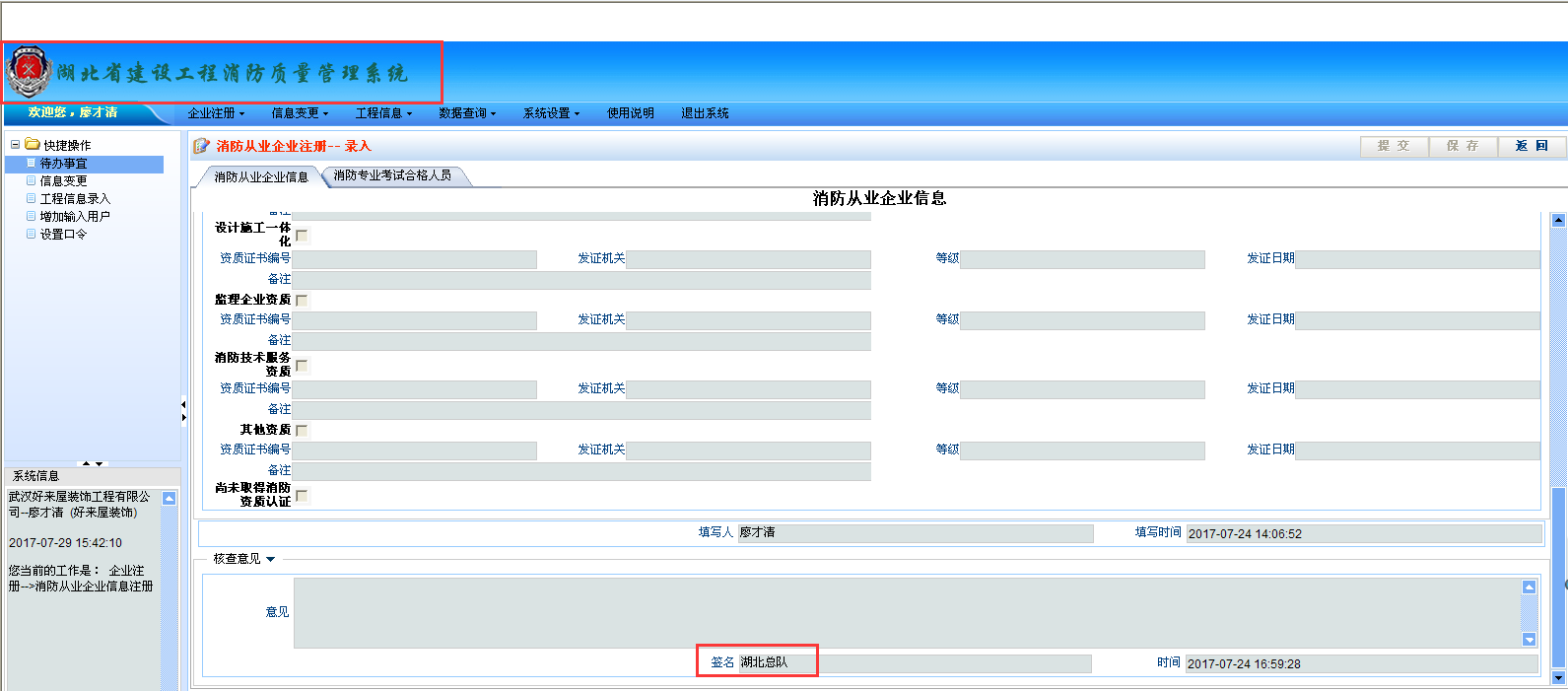
Task: Click the 快捷操作 folder icon
Action: click(x=33, y=145)
